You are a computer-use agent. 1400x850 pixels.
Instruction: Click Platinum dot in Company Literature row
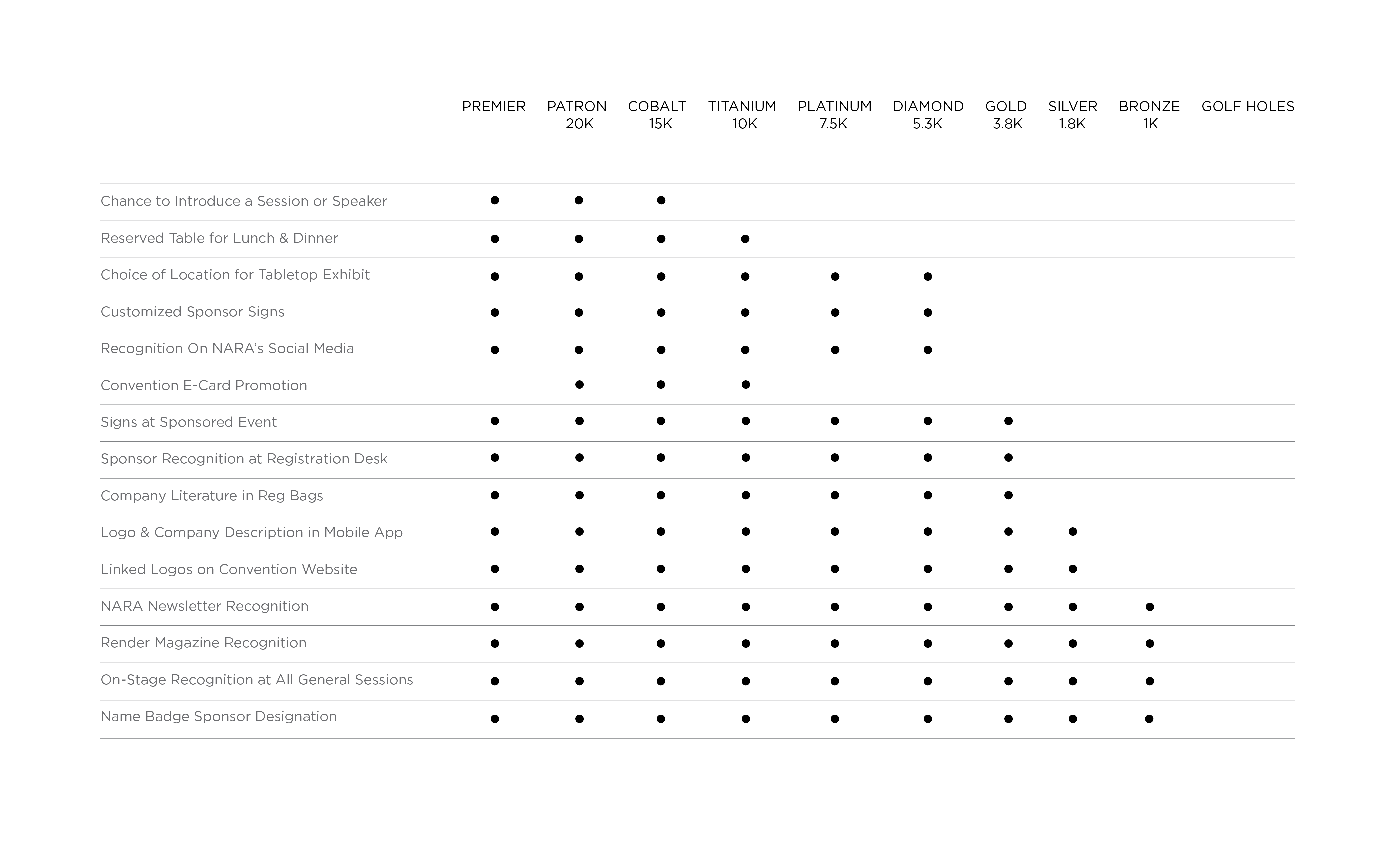coord(834,495)
